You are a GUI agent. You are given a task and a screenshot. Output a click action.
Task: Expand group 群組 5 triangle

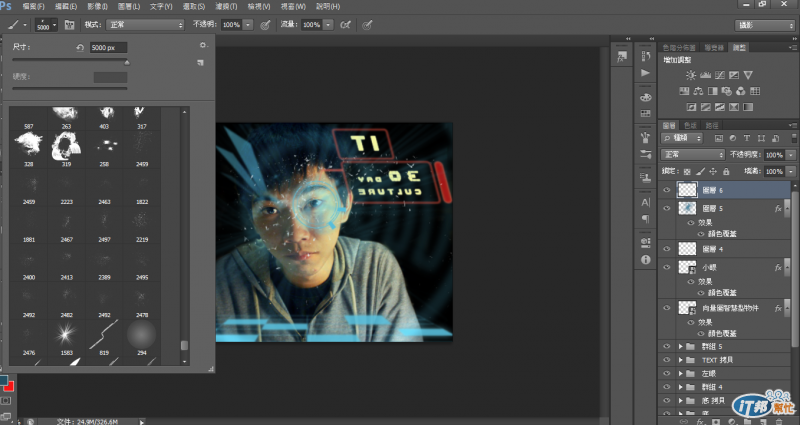pyautogui.click(x=681, y=346)
